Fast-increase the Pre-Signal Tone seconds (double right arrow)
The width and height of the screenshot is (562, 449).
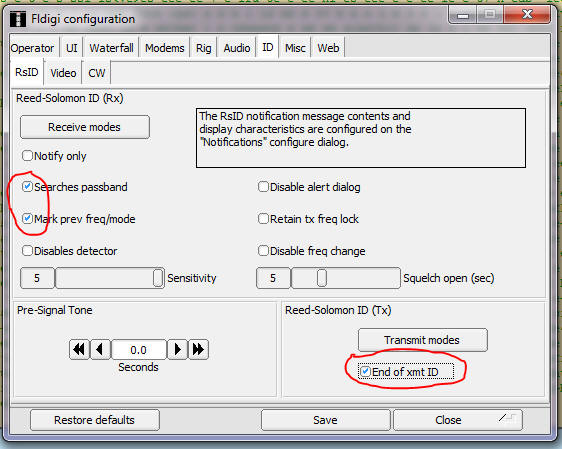pos(198,349)
